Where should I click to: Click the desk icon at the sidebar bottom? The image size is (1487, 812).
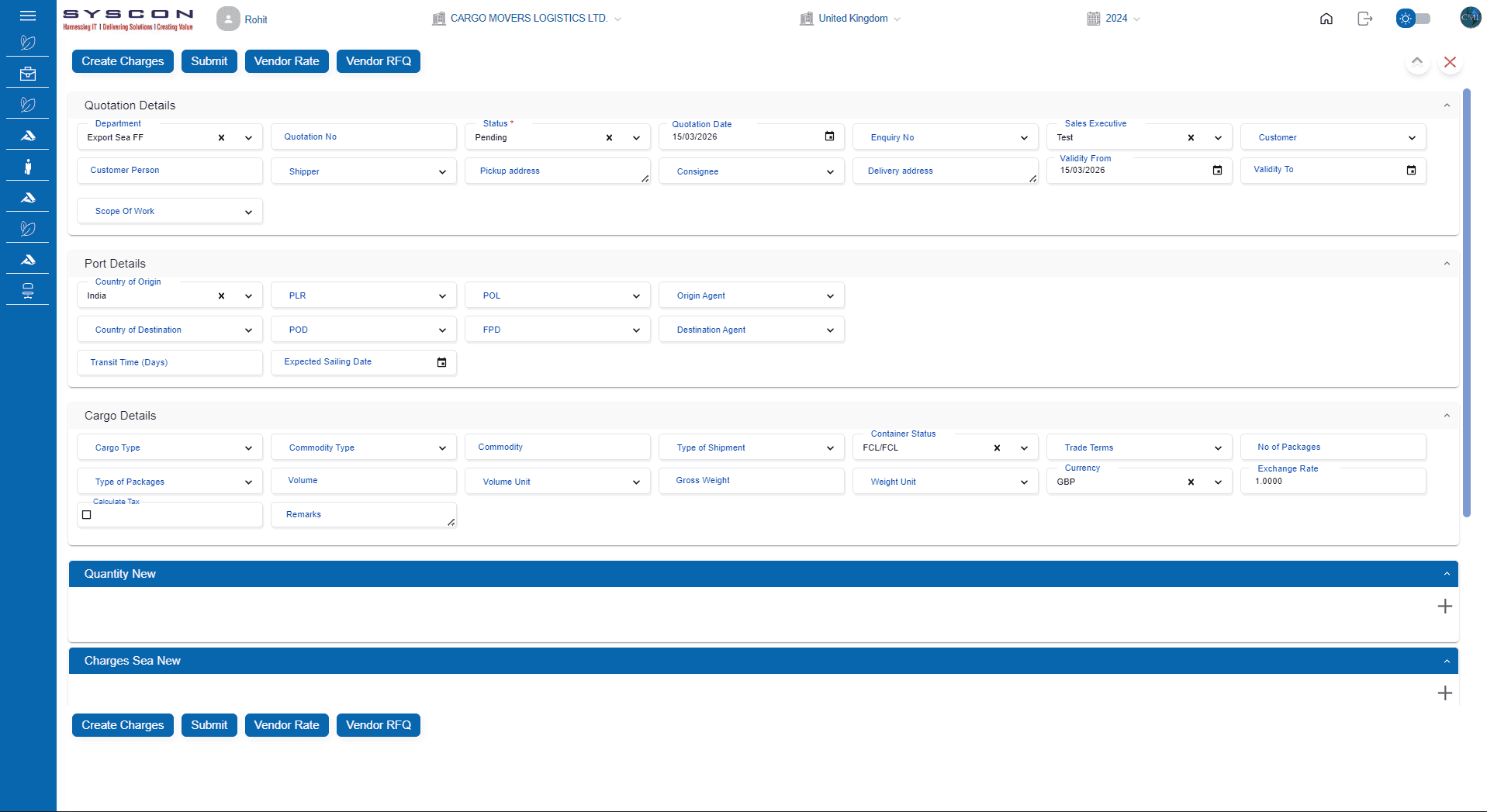[27, 290]
